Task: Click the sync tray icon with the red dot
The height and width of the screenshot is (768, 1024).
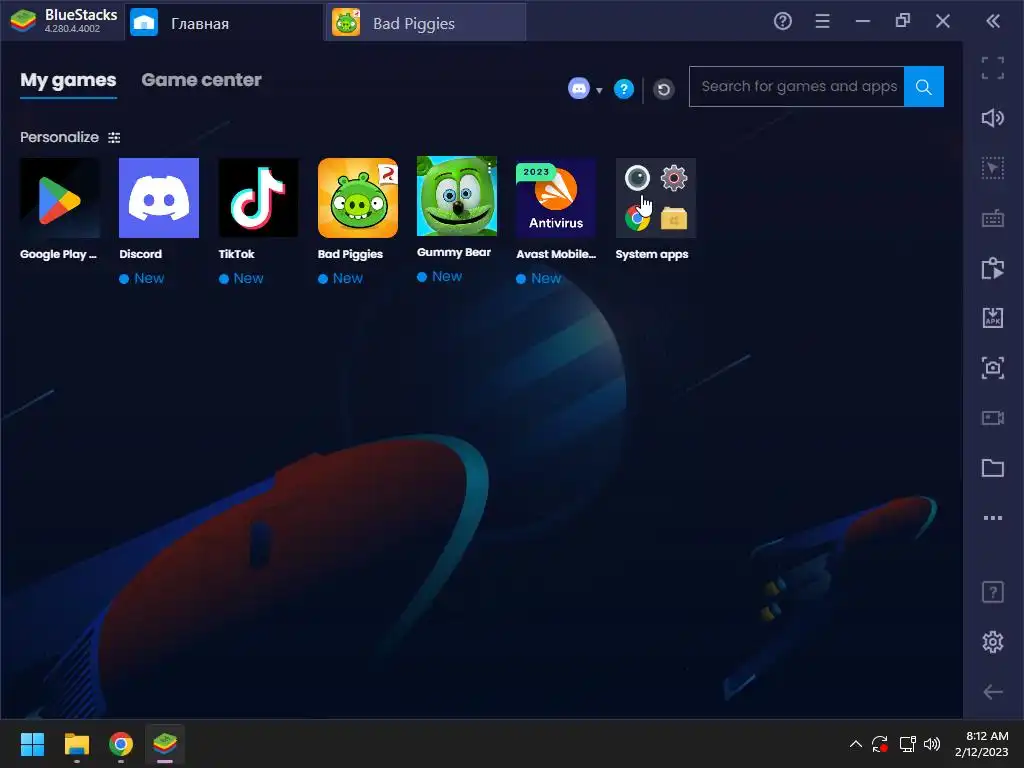Action: pyautogui.click(x=880, y=744)
